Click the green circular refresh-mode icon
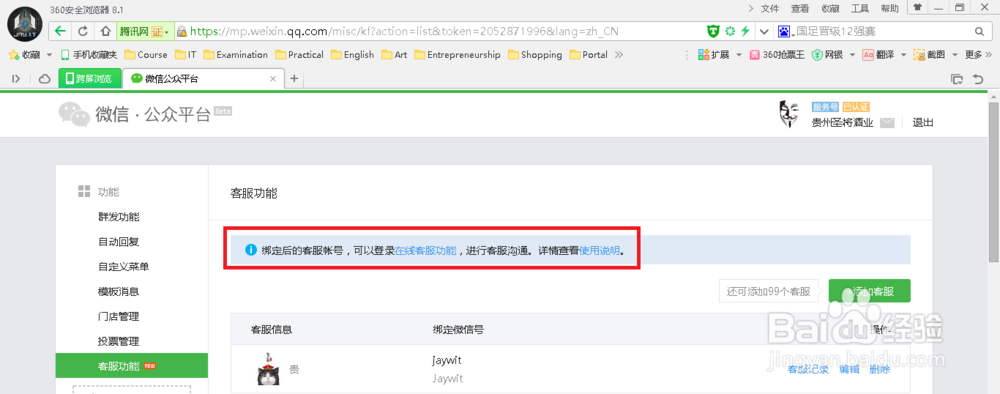 (730, 31)
